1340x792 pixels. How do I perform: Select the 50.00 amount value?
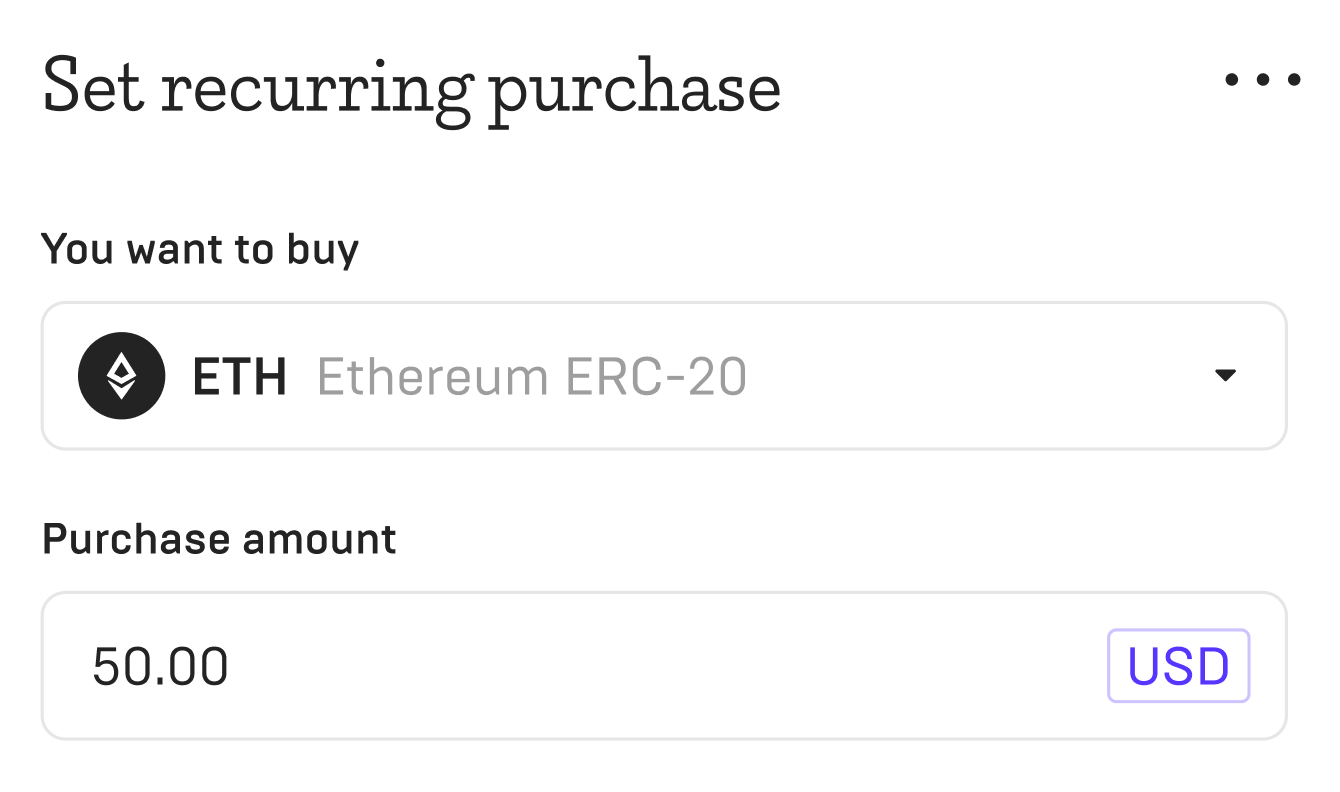point(161,665)
